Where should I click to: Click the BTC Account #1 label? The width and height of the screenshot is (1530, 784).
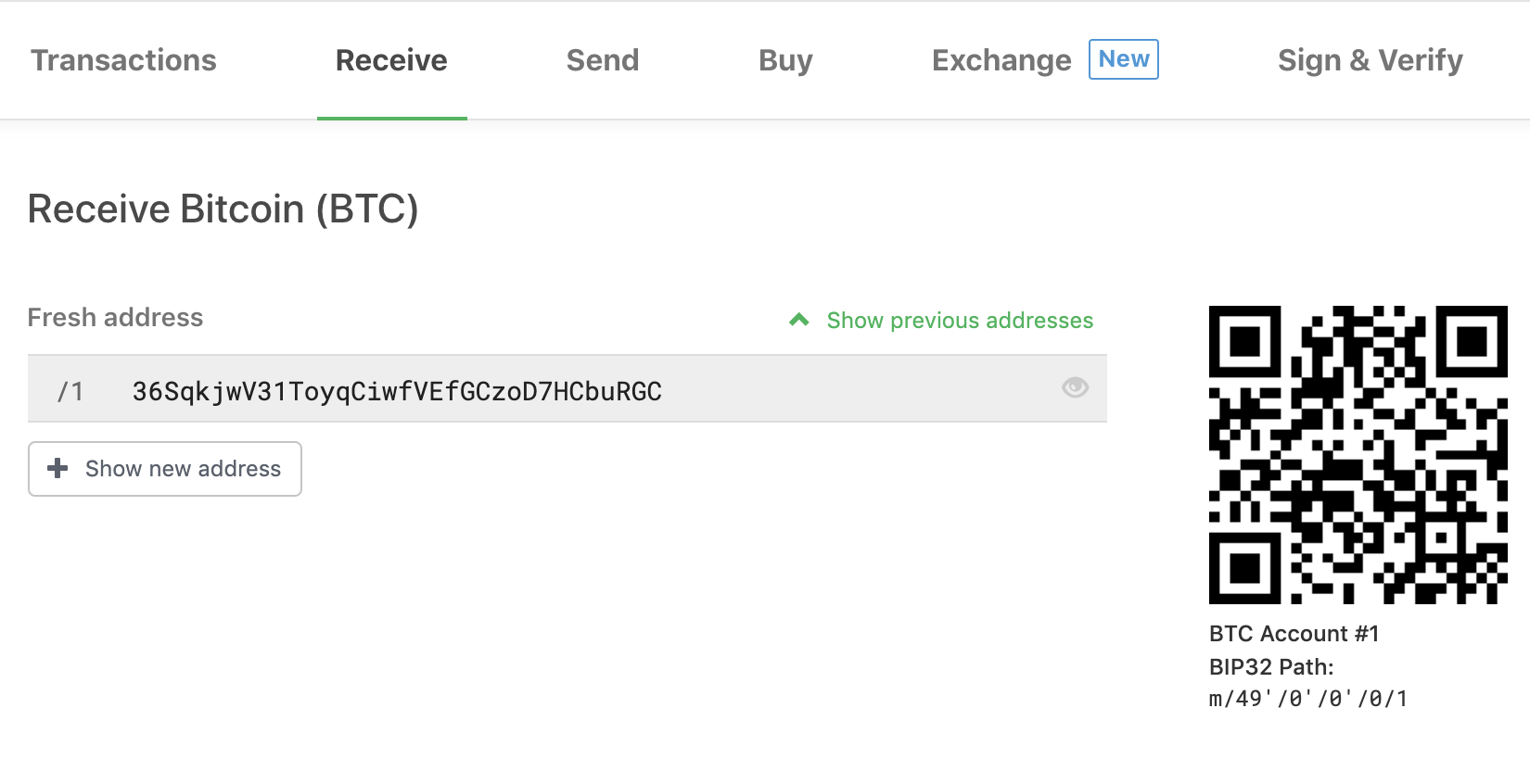[x=1294, y=634]
